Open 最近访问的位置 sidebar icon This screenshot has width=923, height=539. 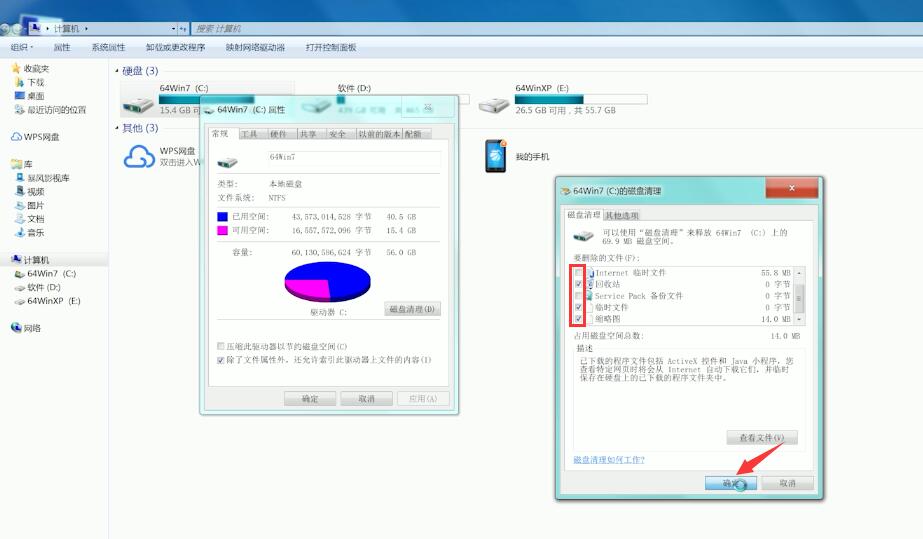coord(19,109)
